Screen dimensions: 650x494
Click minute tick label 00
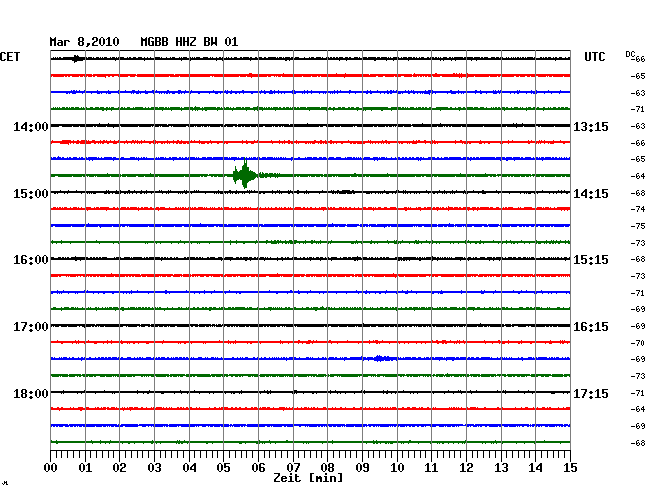pos(50,468)
